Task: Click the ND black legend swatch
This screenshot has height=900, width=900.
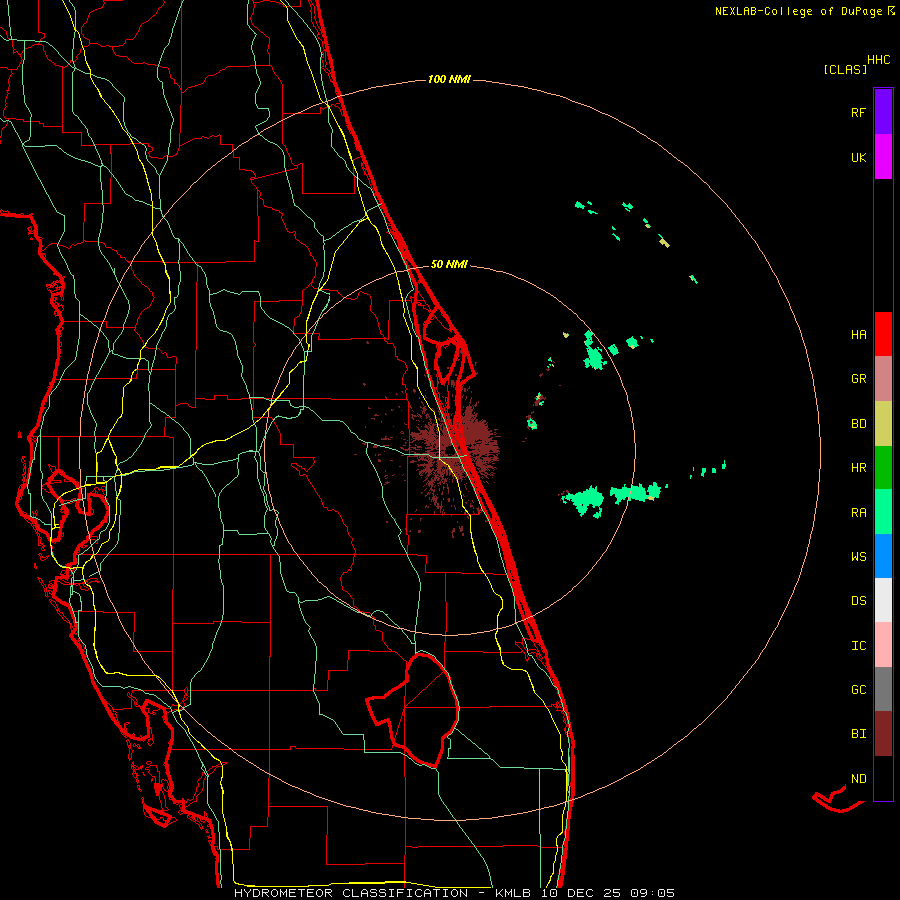Action: tap(883, 778)
